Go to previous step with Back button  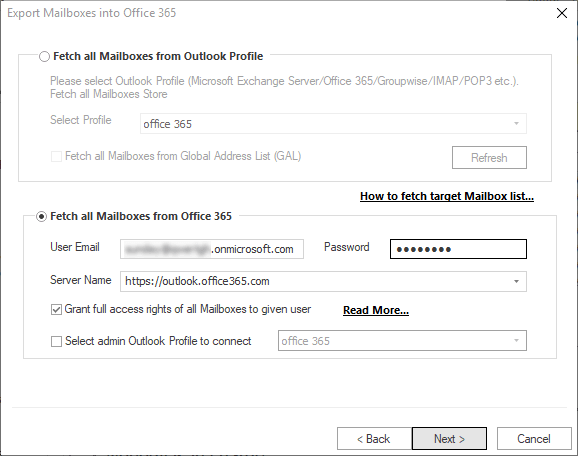(x=374, y=439)
